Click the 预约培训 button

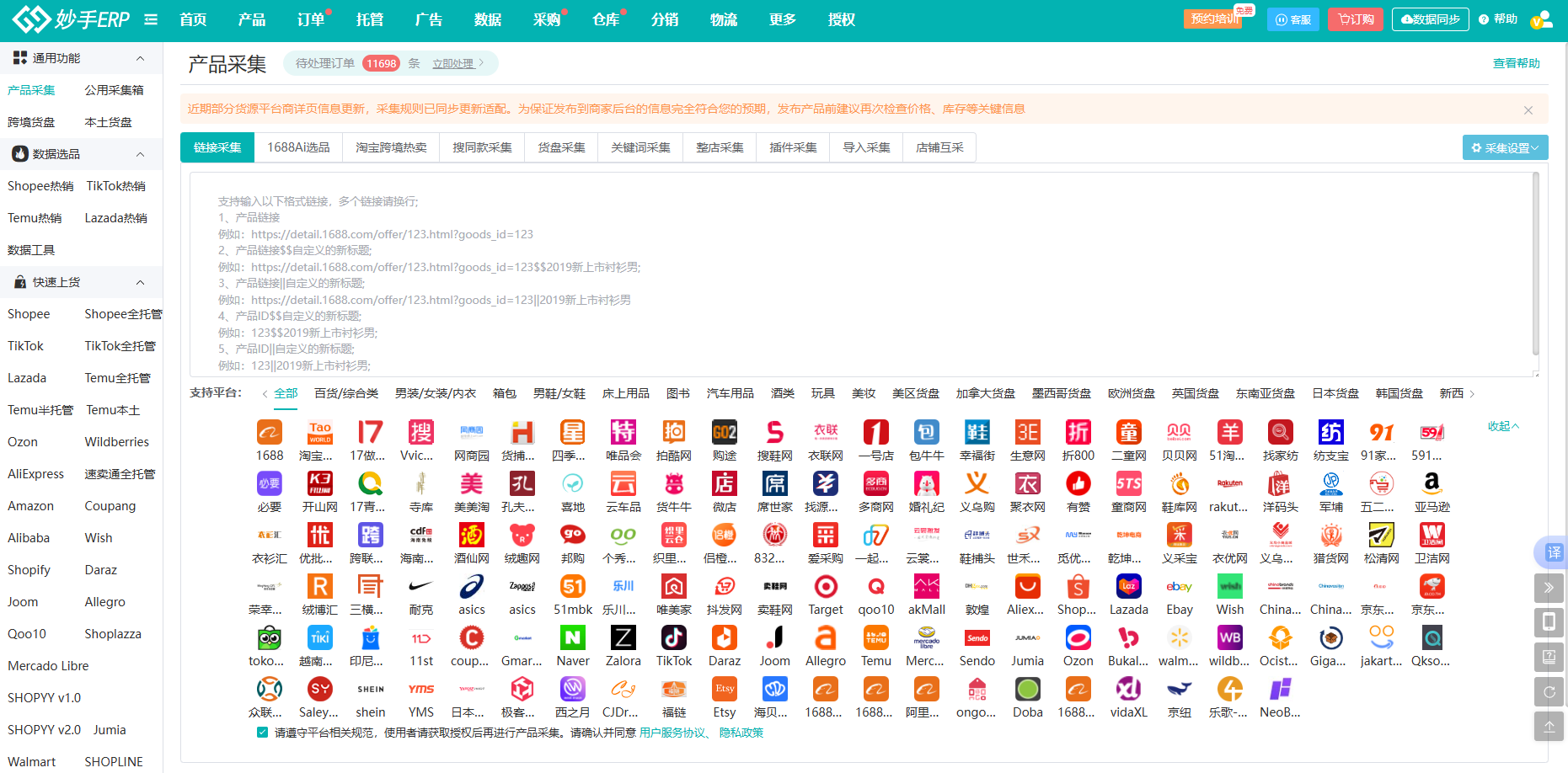coord(1214,19)
